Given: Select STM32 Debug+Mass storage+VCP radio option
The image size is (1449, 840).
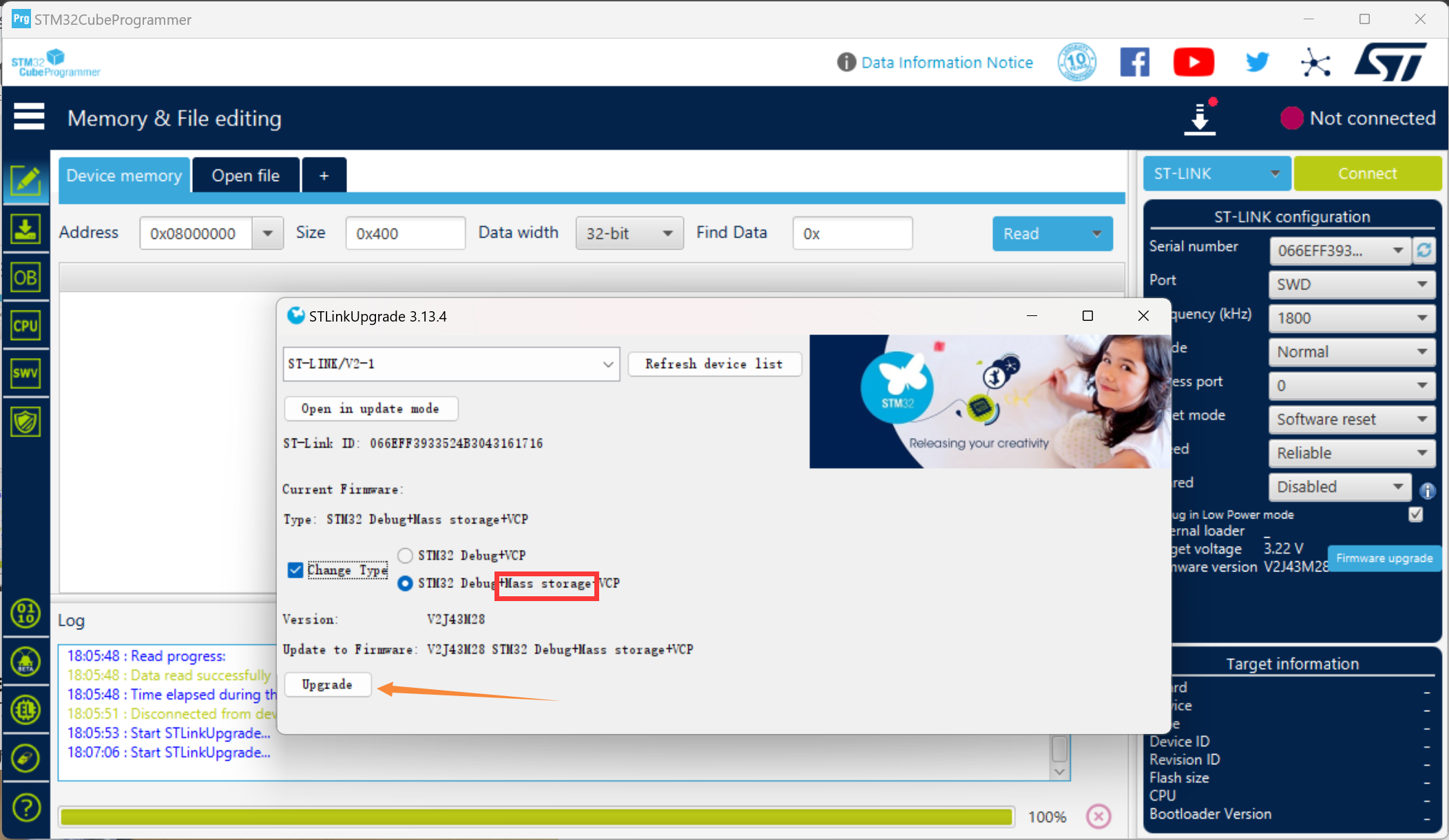Looking at the screenshot, I should [x=405, y=583].
